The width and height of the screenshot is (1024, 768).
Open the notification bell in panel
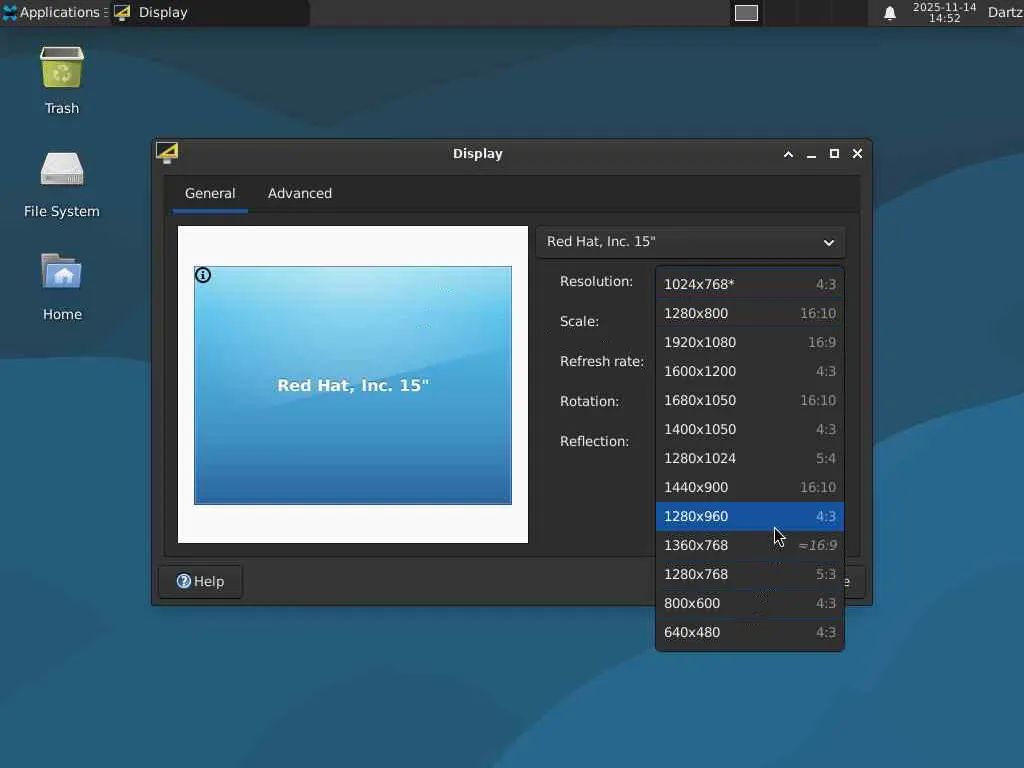coord(889,13)
